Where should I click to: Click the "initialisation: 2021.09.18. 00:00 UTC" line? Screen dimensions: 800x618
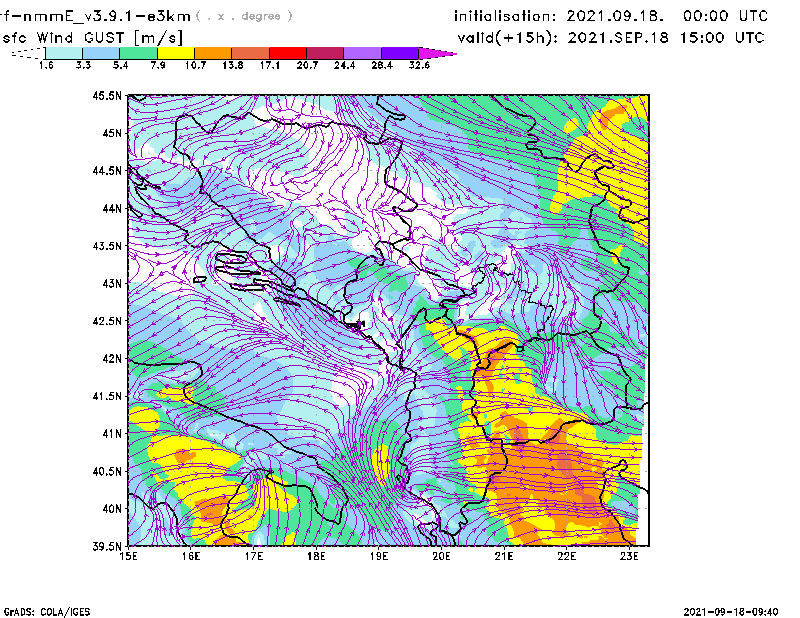[611, 16]
